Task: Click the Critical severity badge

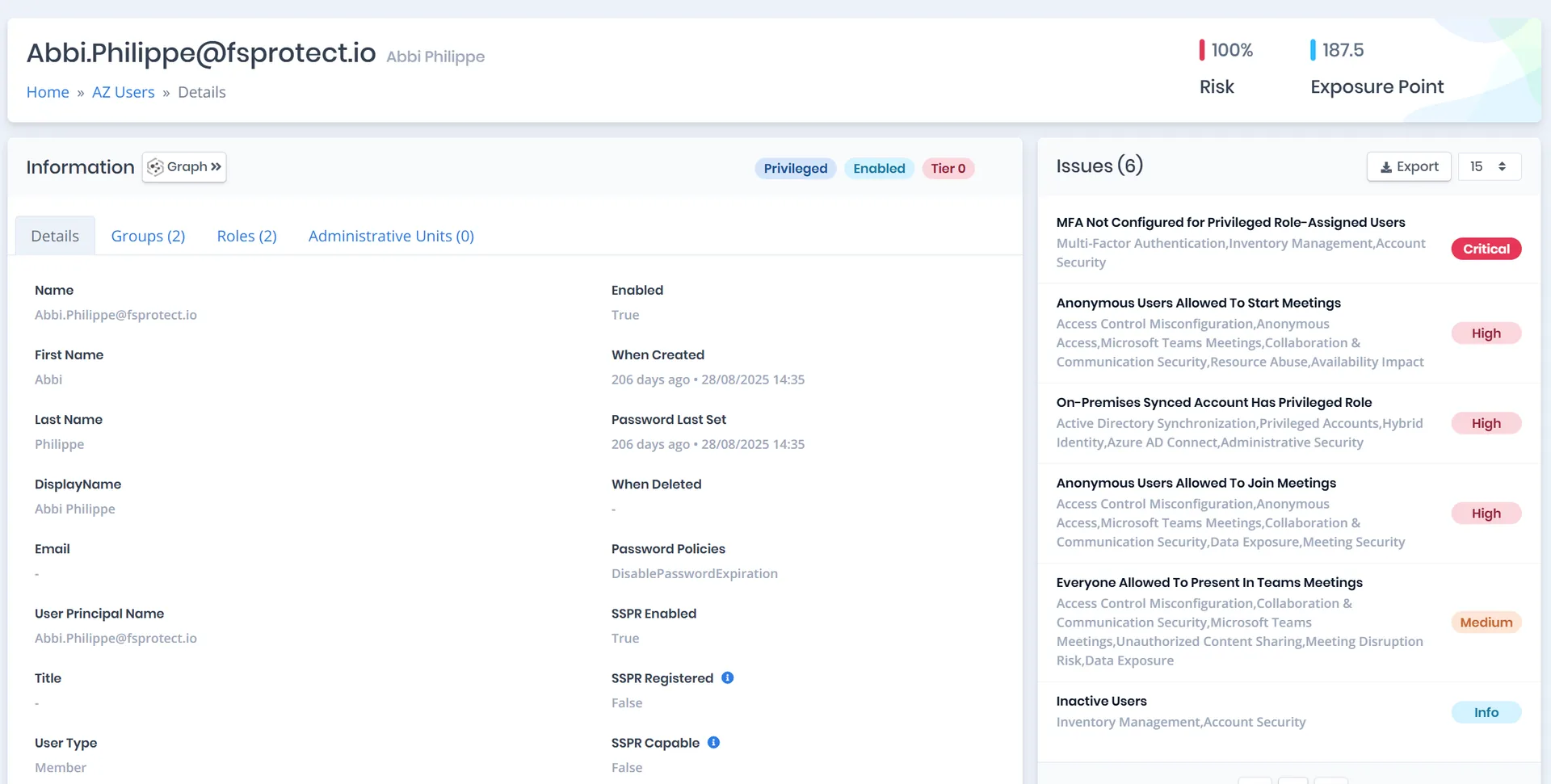Action: pos(1486,249)
